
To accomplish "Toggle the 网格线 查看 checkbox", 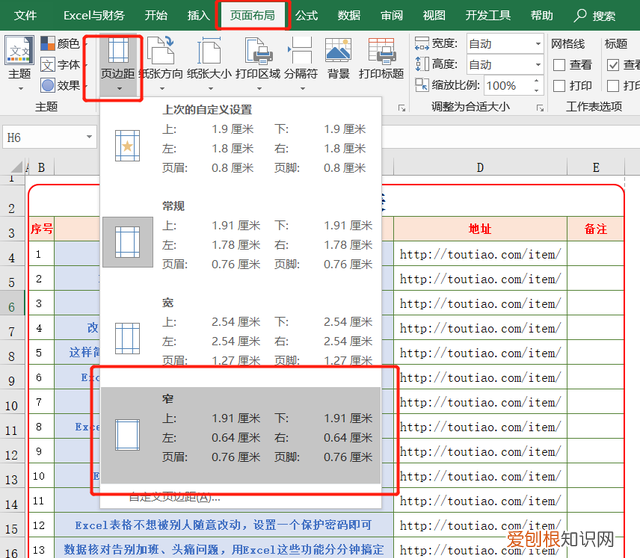I will 559,65.
